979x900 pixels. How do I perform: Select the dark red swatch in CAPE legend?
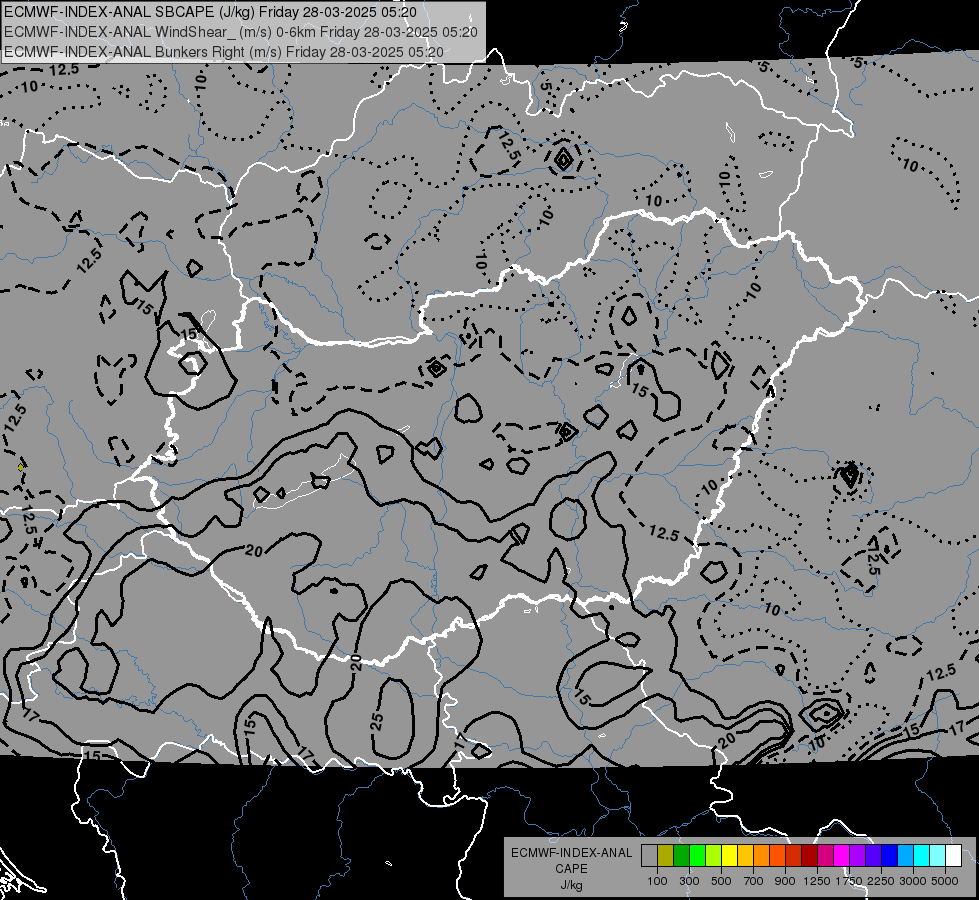coord(809,855)
